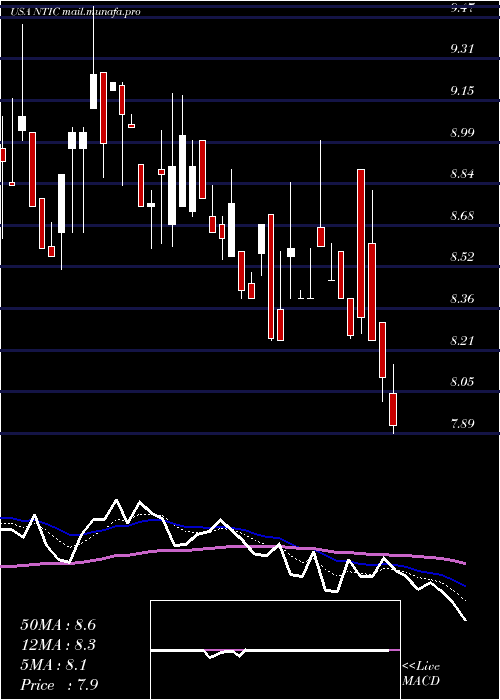Click the 8.36 price axis label
The width and height of the screenshot is (500, 700).
point(462,299)
